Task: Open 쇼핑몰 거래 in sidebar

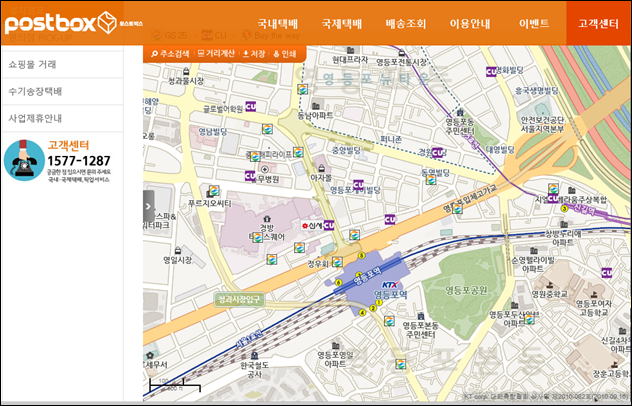Action: point(62,65)
